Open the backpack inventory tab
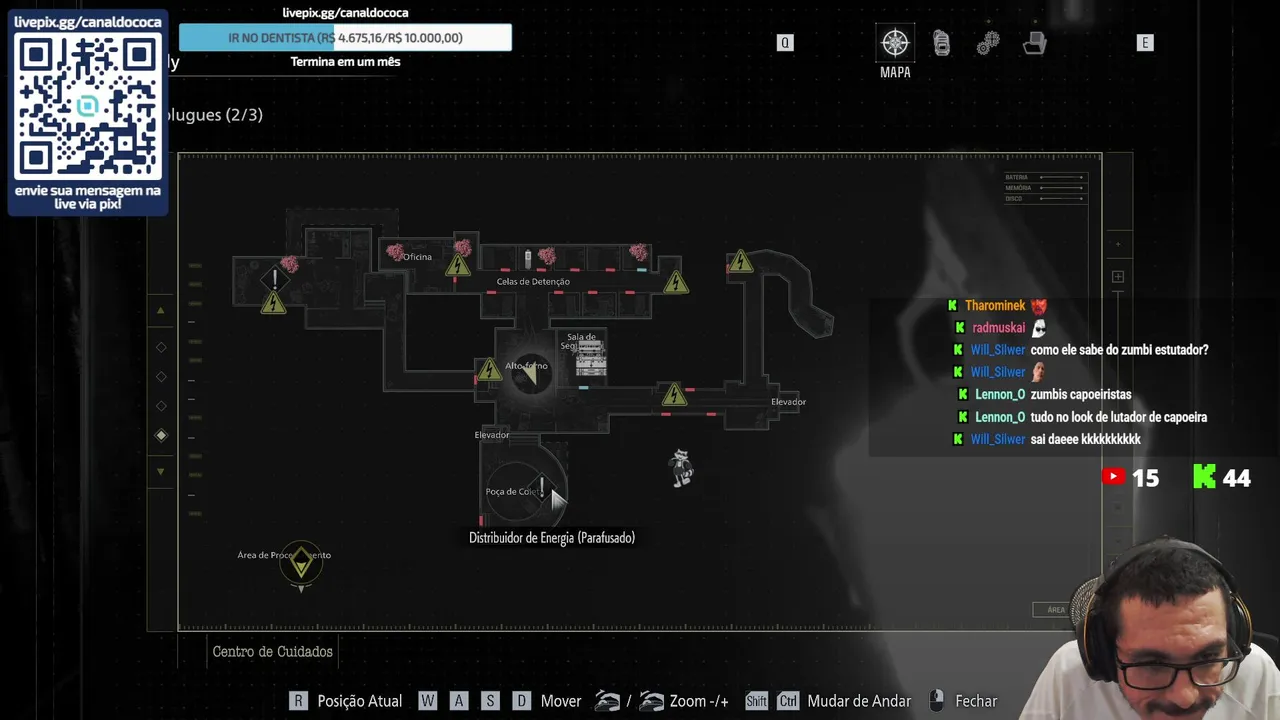Viewport: 1280px width, 720px height. tap(941, 43)
